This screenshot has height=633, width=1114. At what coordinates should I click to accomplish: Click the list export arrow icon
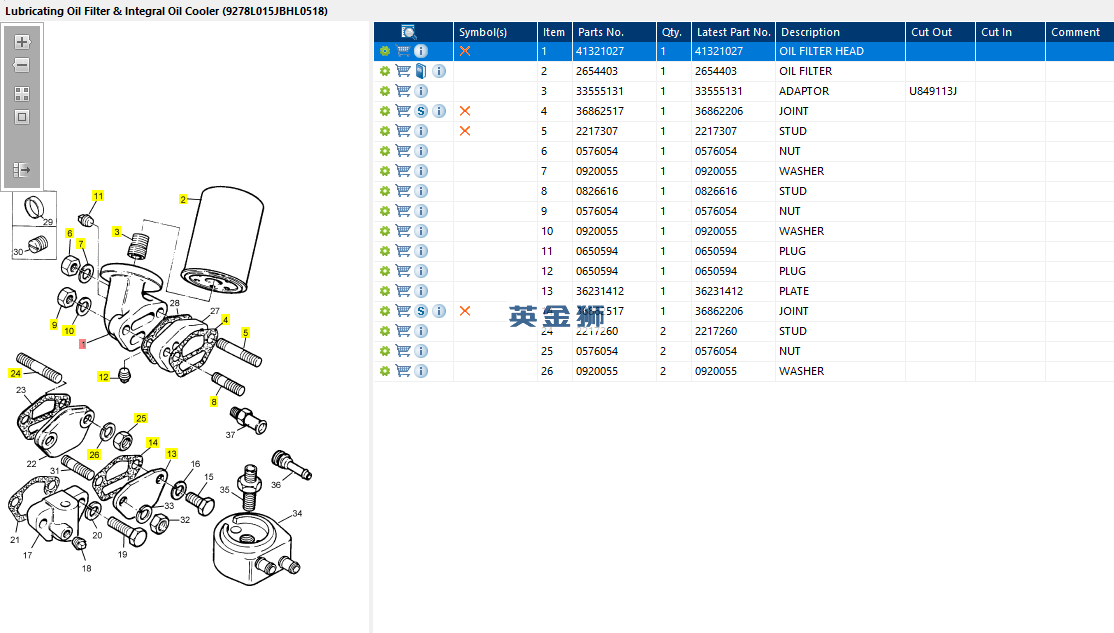(x=22, y=170)
